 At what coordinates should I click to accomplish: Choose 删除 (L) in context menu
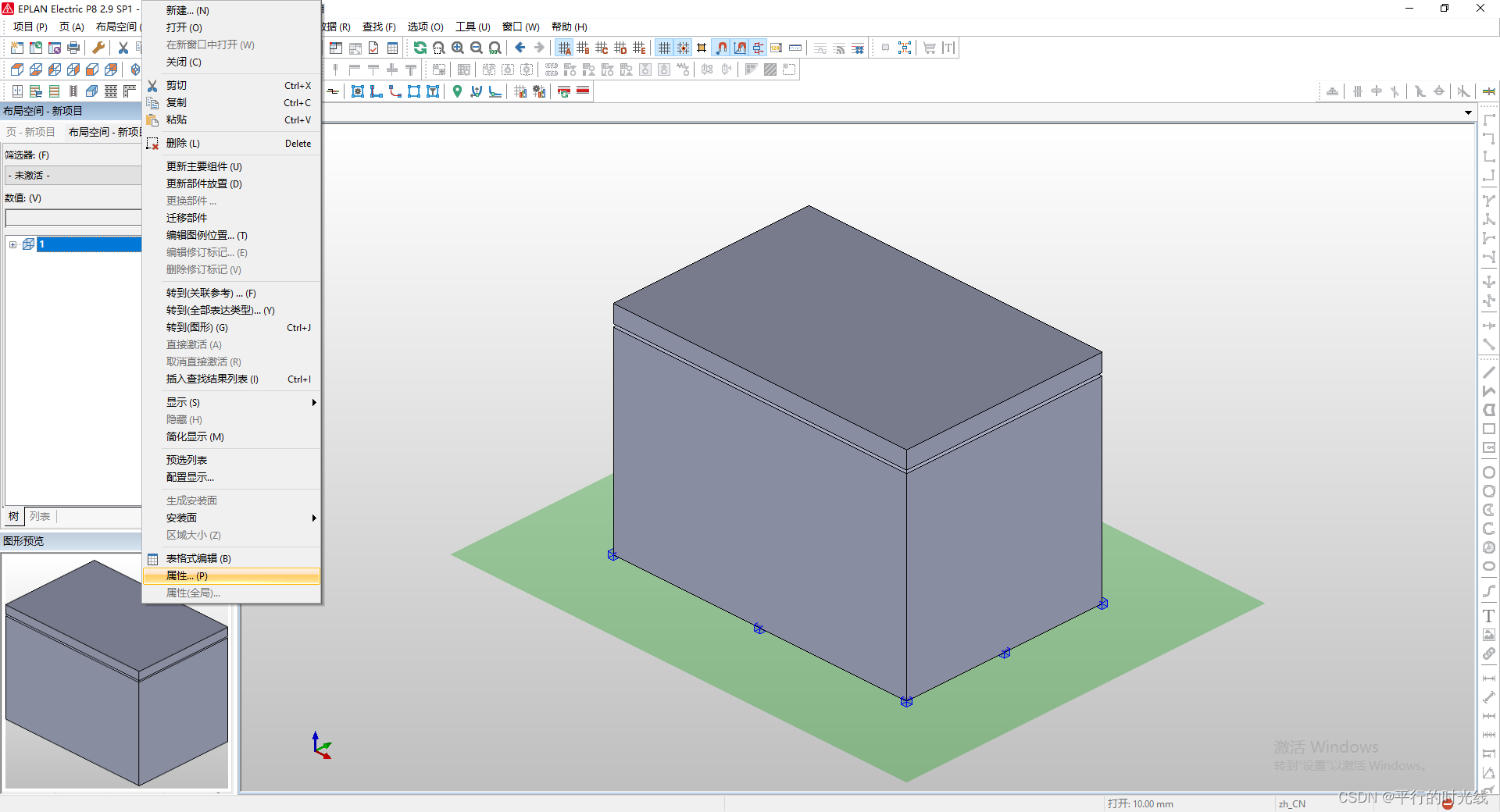[x=232, y=143]
